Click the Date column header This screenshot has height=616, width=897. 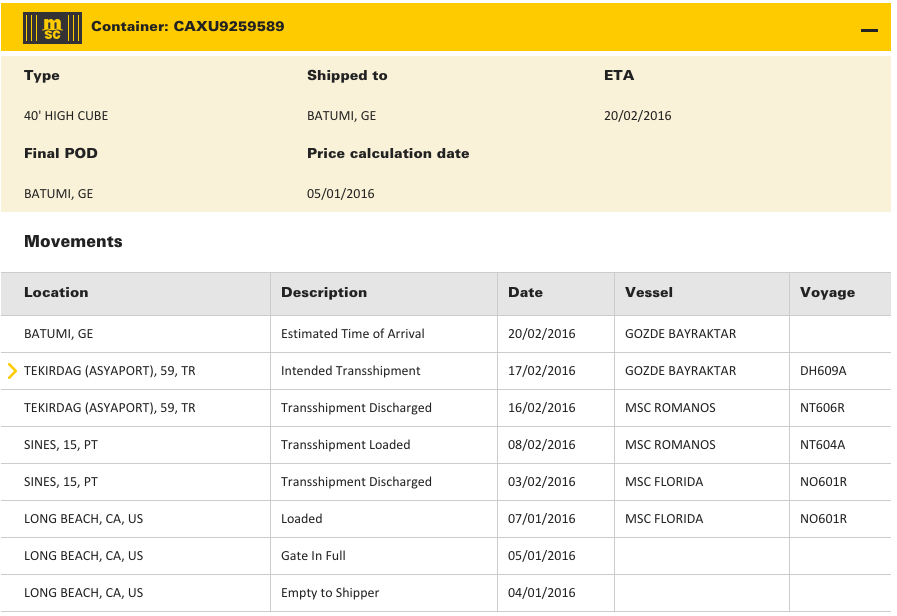[x=525, y=293]
